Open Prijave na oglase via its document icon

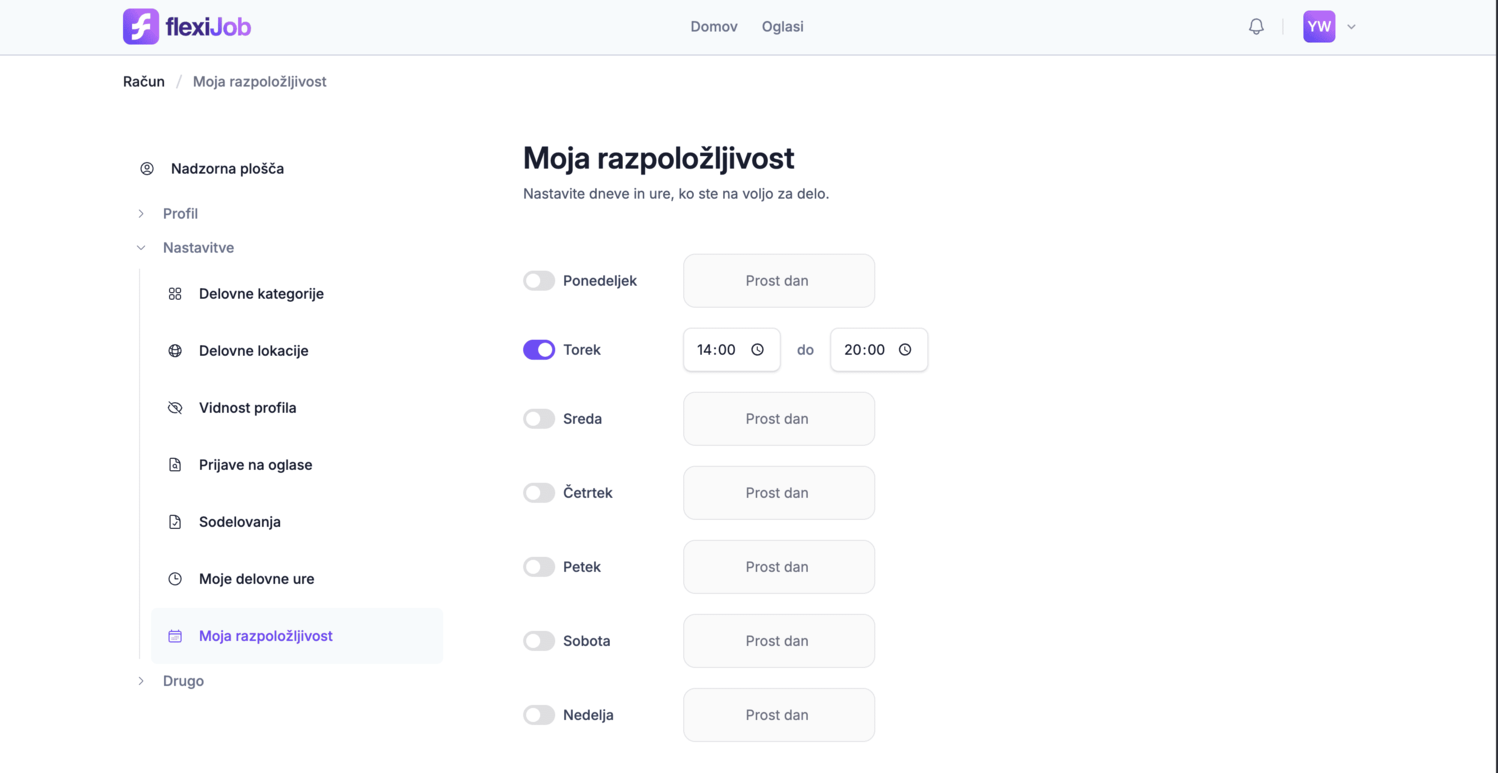coord(175,464)
